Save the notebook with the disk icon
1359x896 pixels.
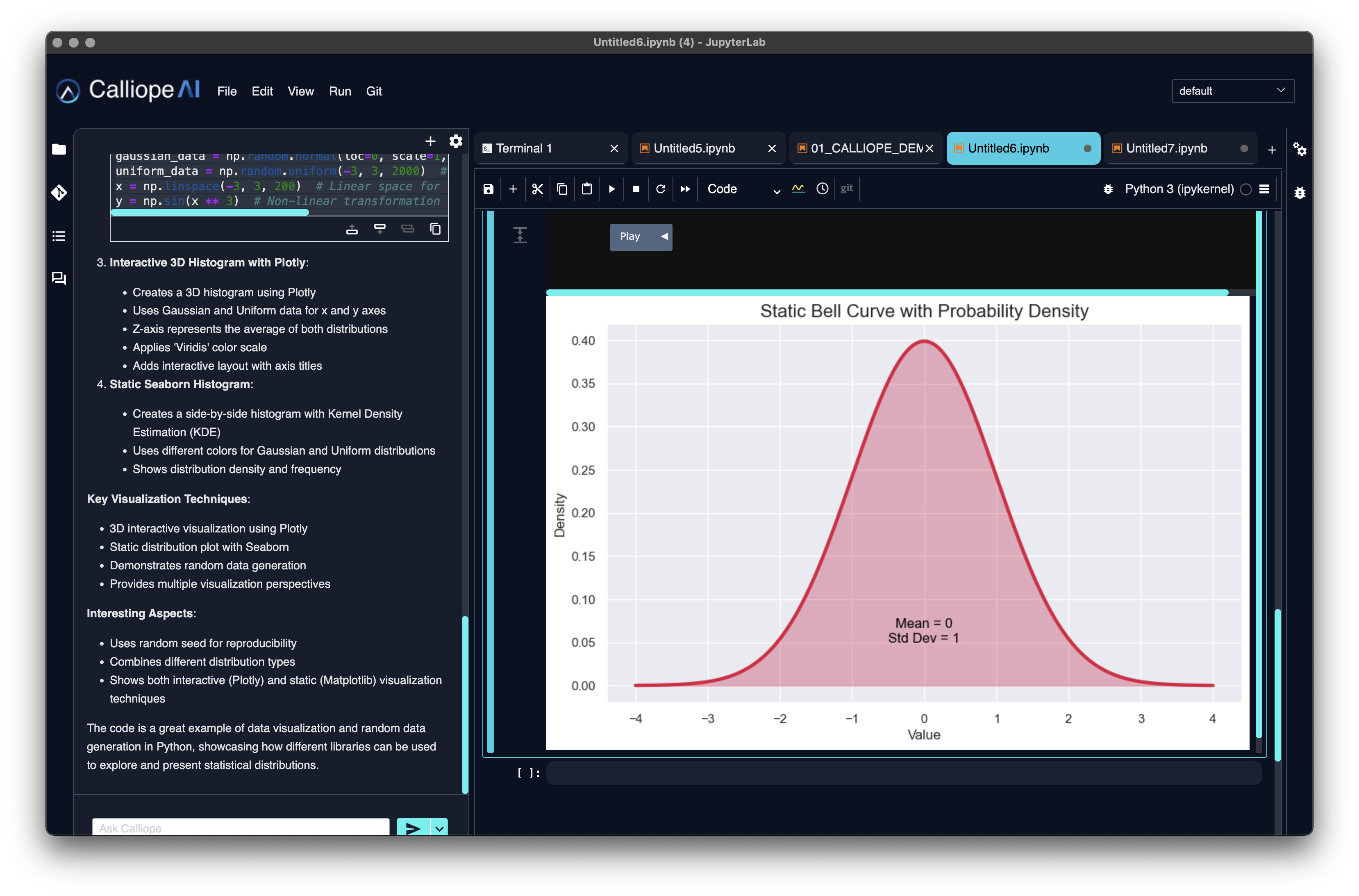click(x=488, y=189)
